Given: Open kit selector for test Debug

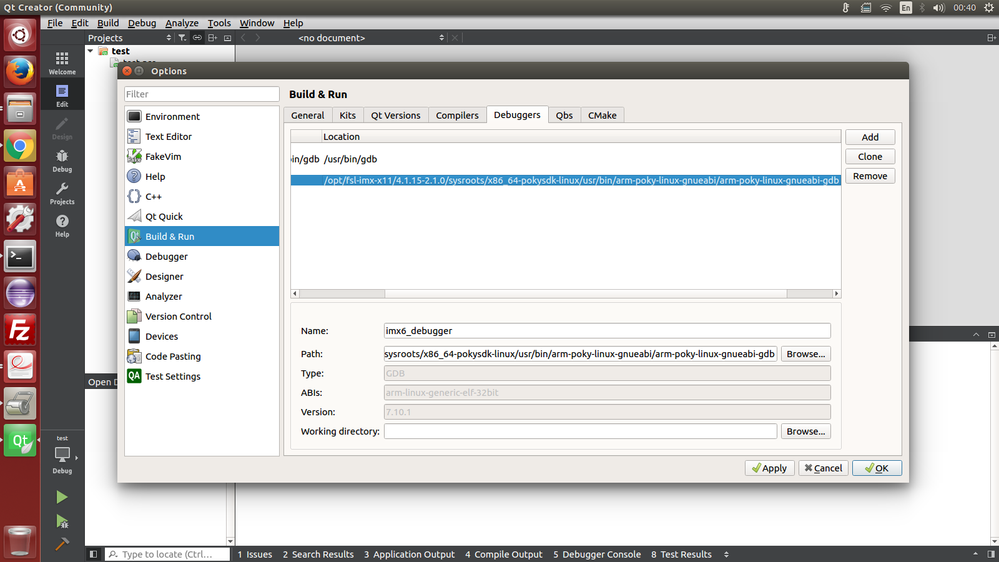Looking at the screenshot, I should tap(62, 455).
